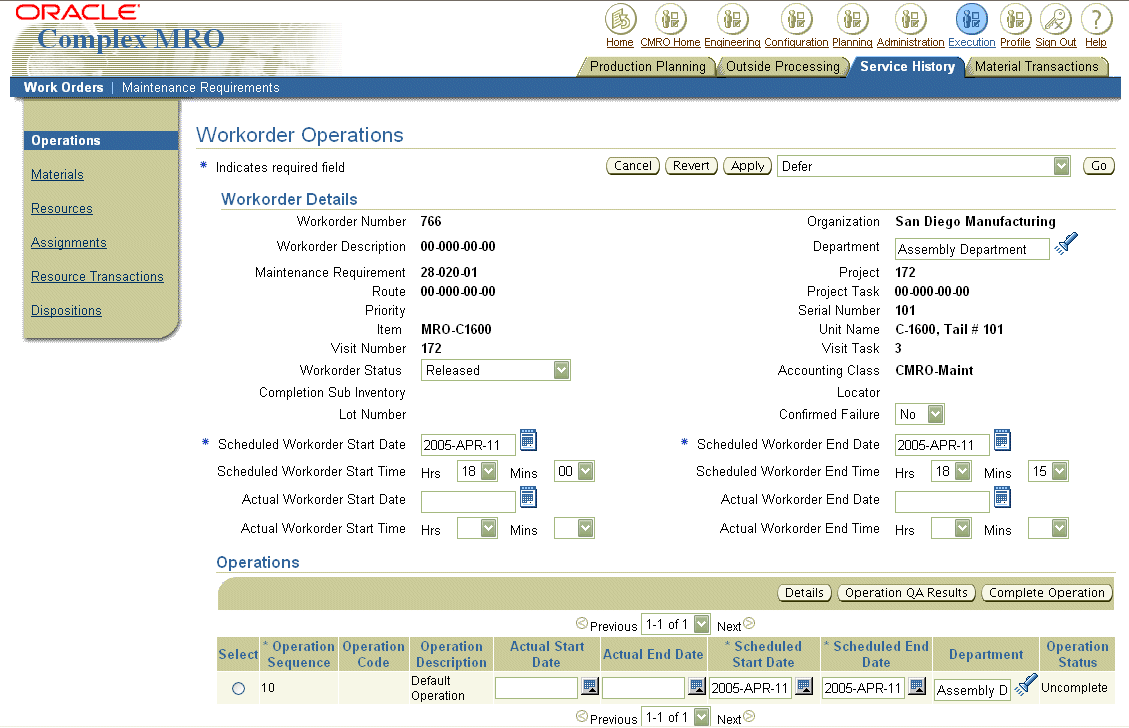Screen dimensions: 1129x728
Task: Click flashlight icon in operations table Department column
Action: (x=1026, y=685)
